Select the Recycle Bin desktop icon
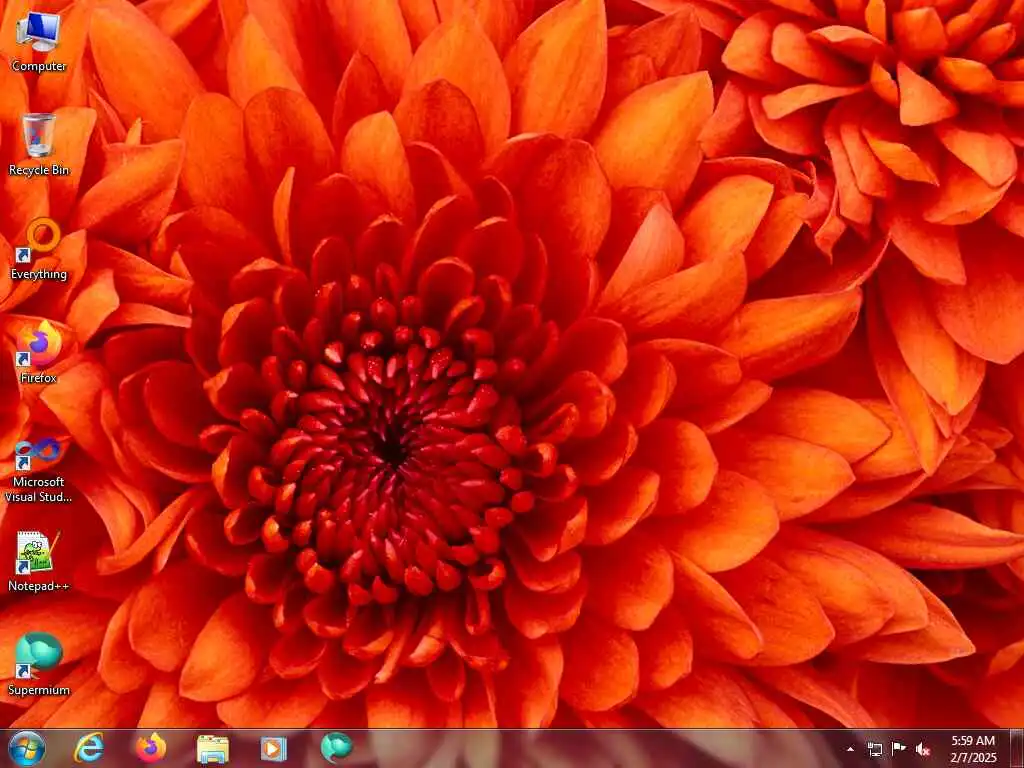This screenshot has width=1024, height=768. click(x=39, y=144)
